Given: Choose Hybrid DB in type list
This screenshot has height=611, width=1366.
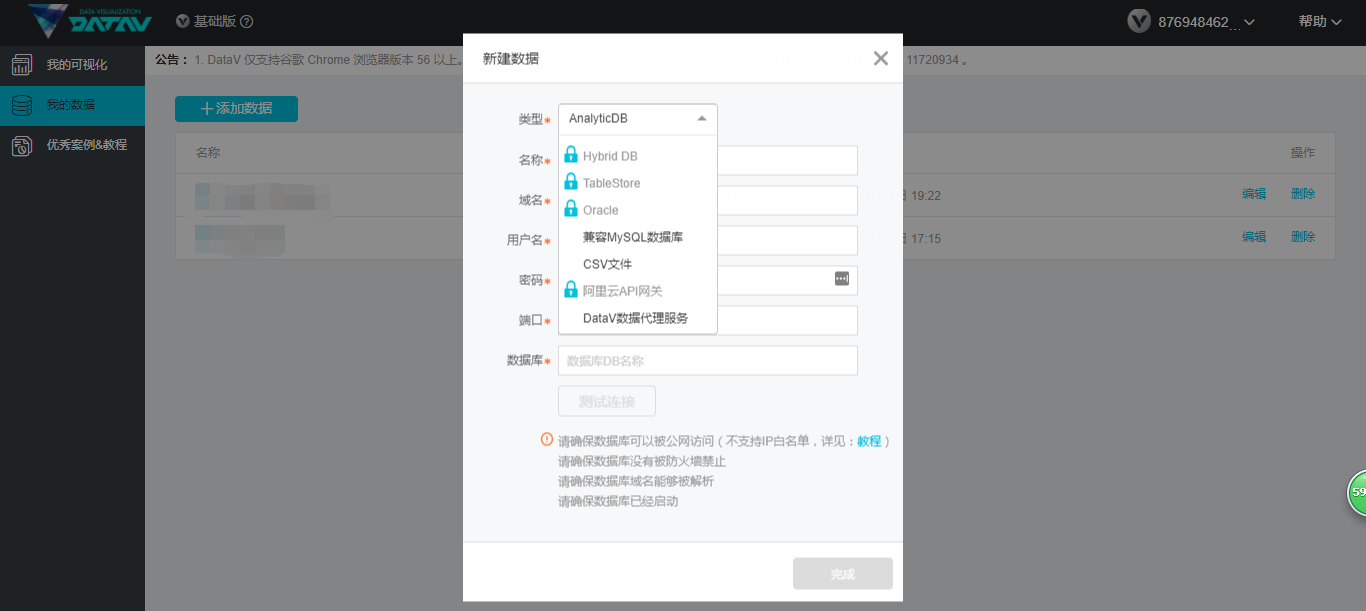Looking at the screenshot, I should [x=610, y=156].
